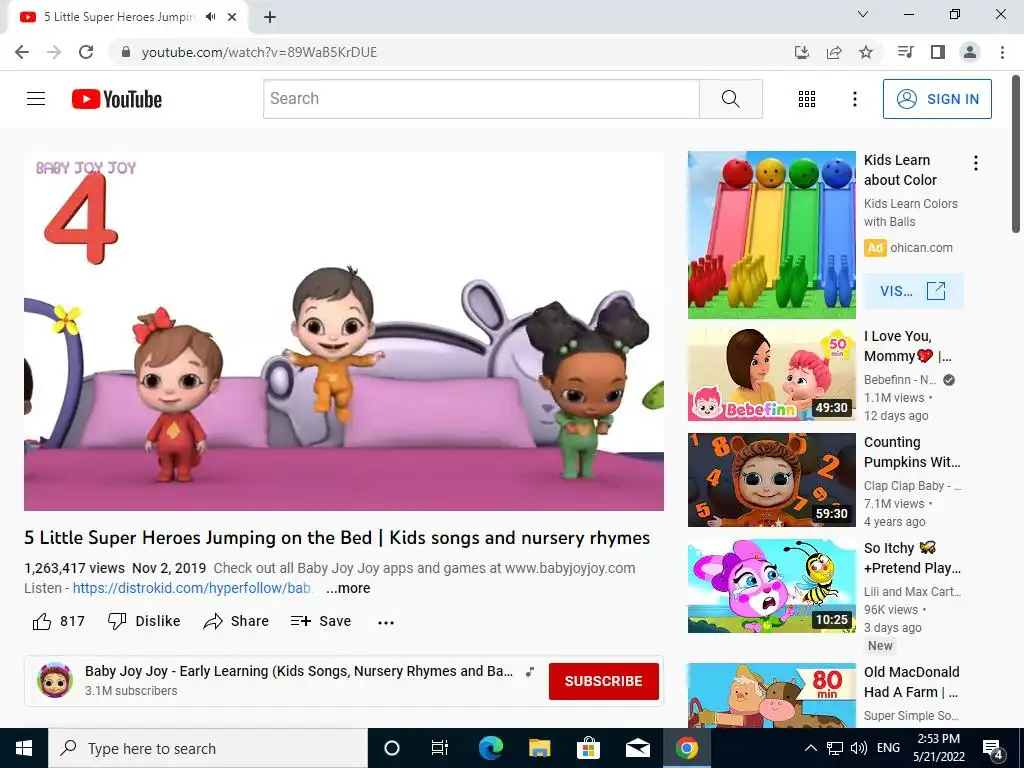Image resolution: width=1024 pixels, height=768 pixels.
Task: Open Chrome three-dot menu
Action: click(x=1002, y=52)
